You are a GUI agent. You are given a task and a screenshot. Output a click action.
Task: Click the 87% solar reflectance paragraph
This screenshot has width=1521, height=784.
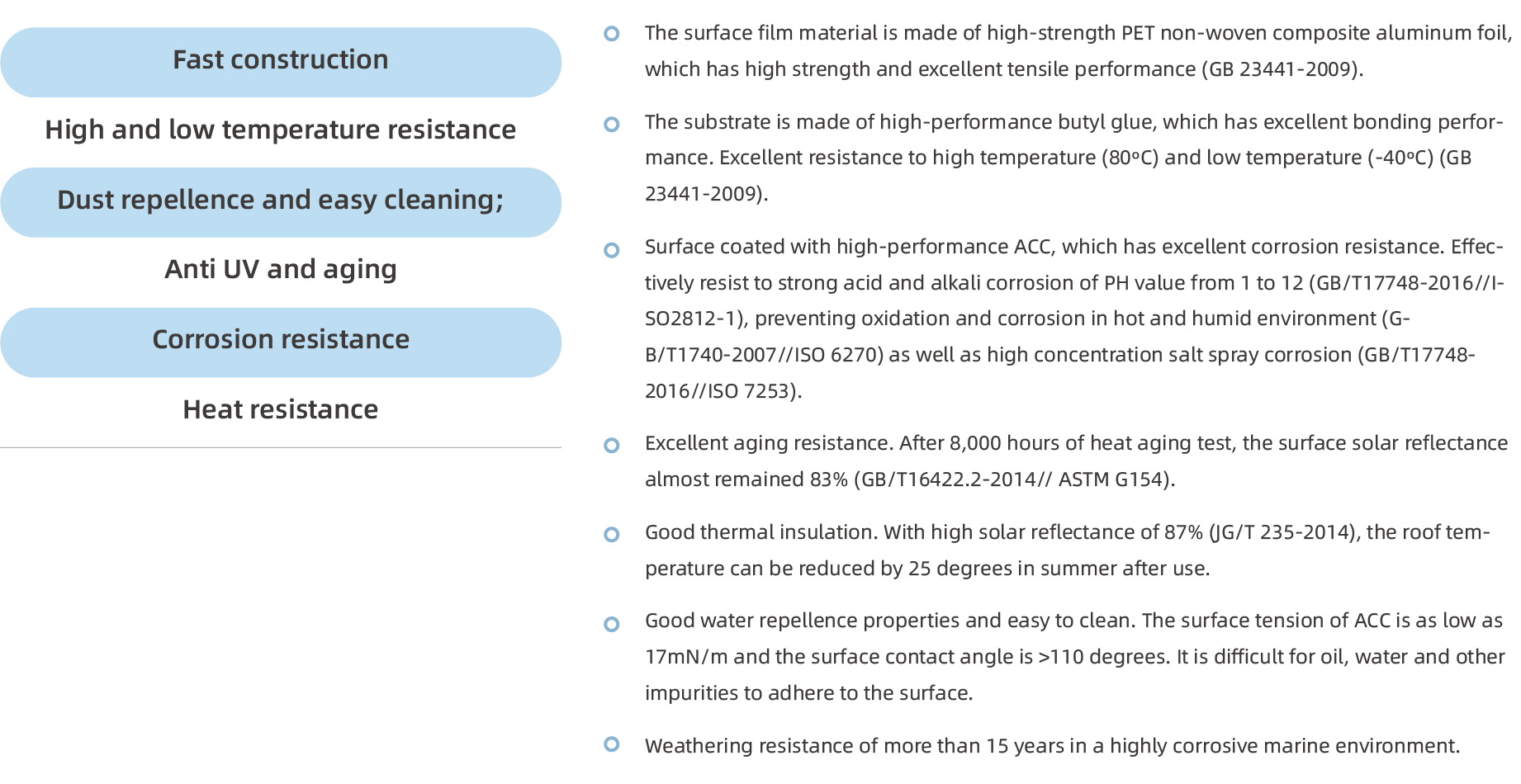click(1065, 550)
